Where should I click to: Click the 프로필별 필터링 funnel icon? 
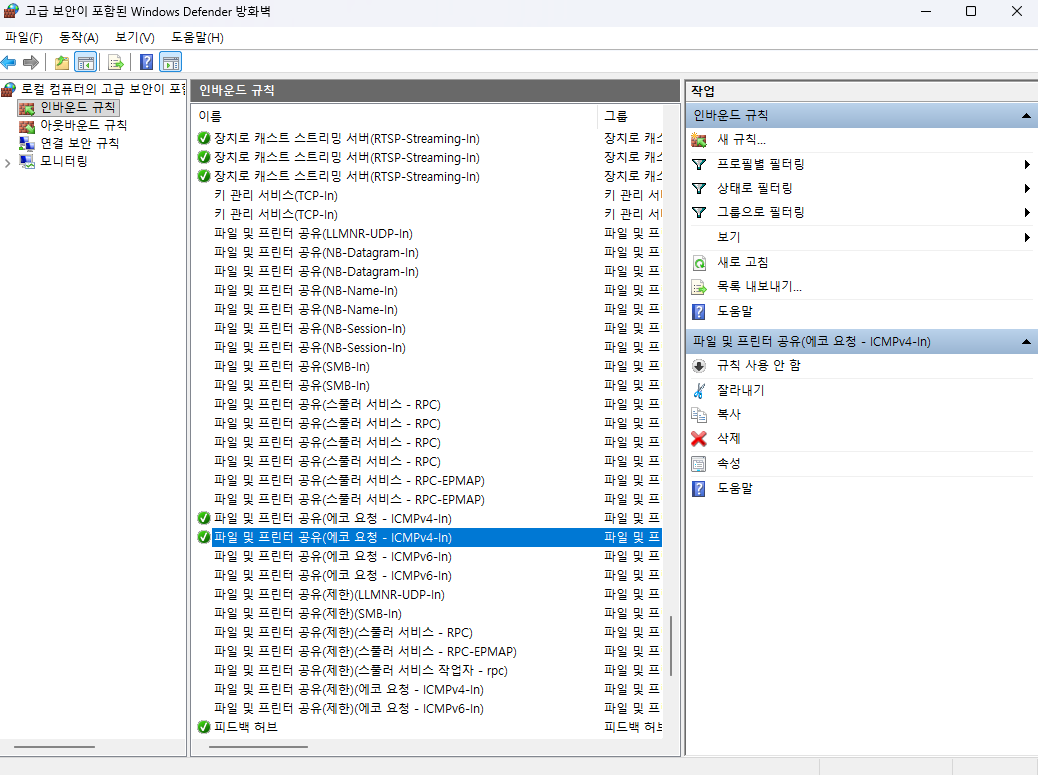click(699, 164)
